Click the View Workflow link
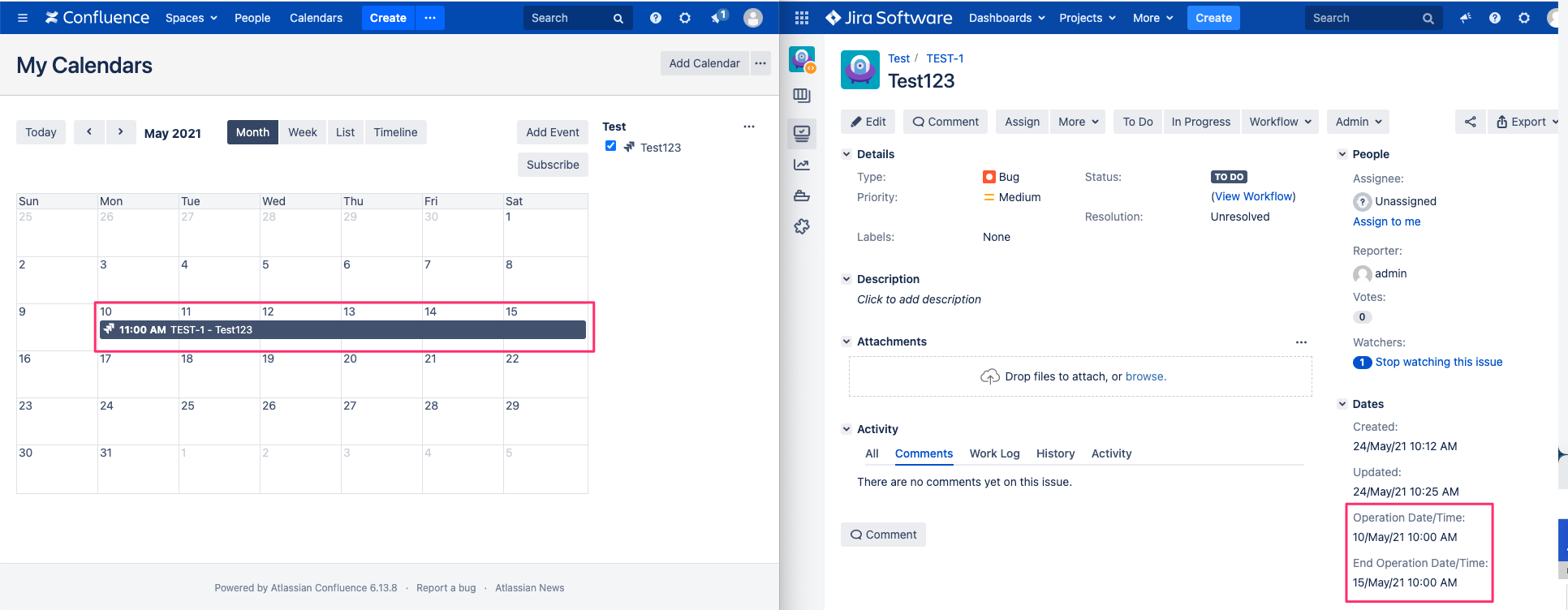Image resolution: width=1568 pixels, height=610 pixels. 1253,196
